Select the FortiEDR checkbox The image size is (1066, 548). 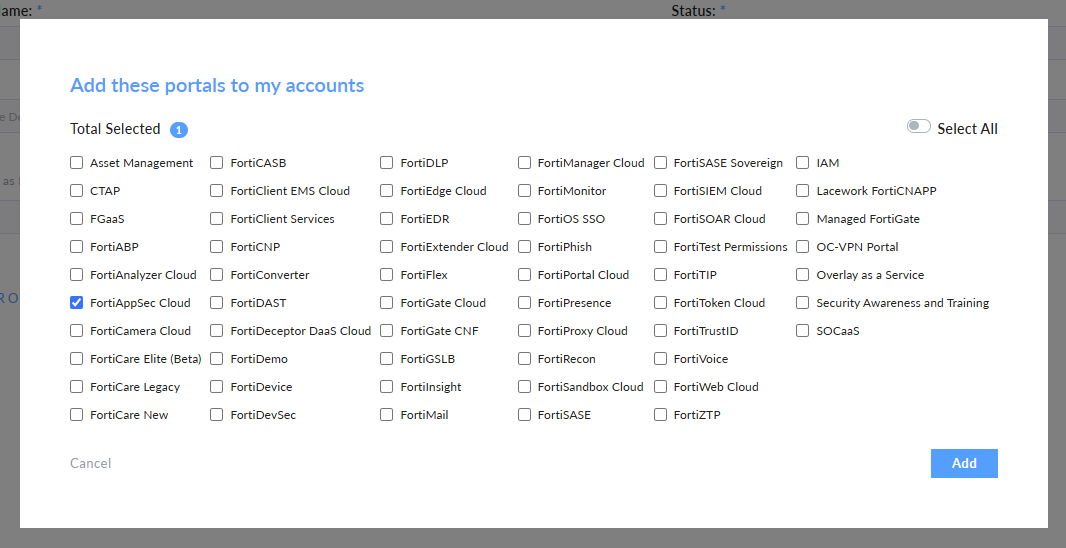[387, 219]
